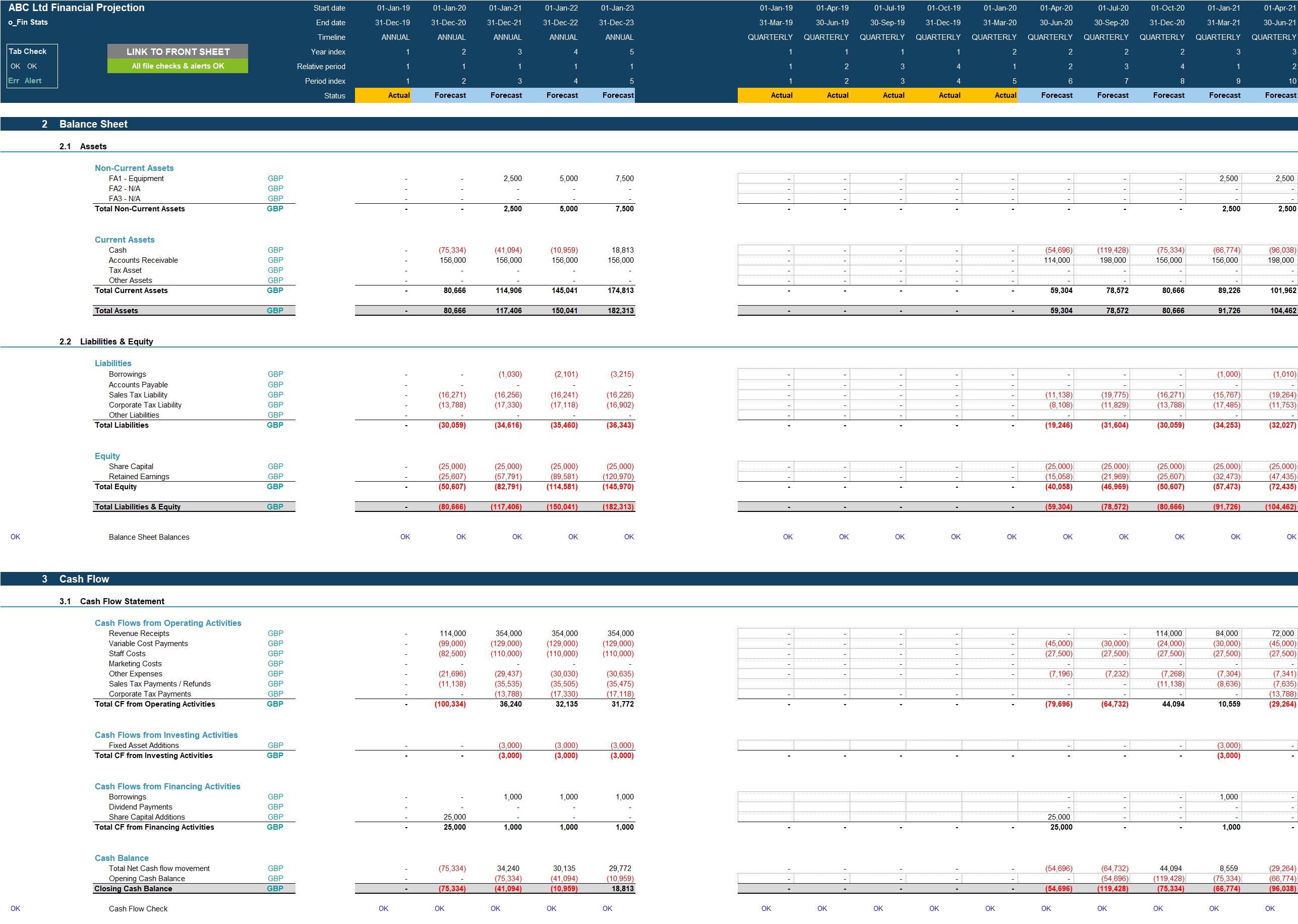Select the ABC Ltd Financial Projection title
This screenshot has height=924, width=1298.
76,8
